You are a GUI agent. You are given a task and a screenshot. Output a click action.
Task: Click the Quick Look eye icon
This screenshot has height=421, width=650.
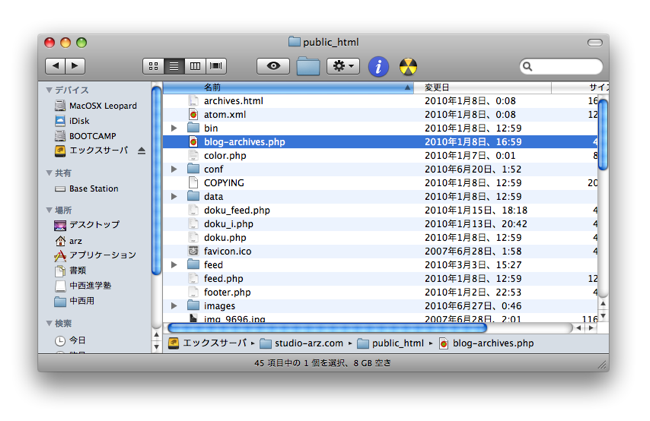tap(273, 66)
